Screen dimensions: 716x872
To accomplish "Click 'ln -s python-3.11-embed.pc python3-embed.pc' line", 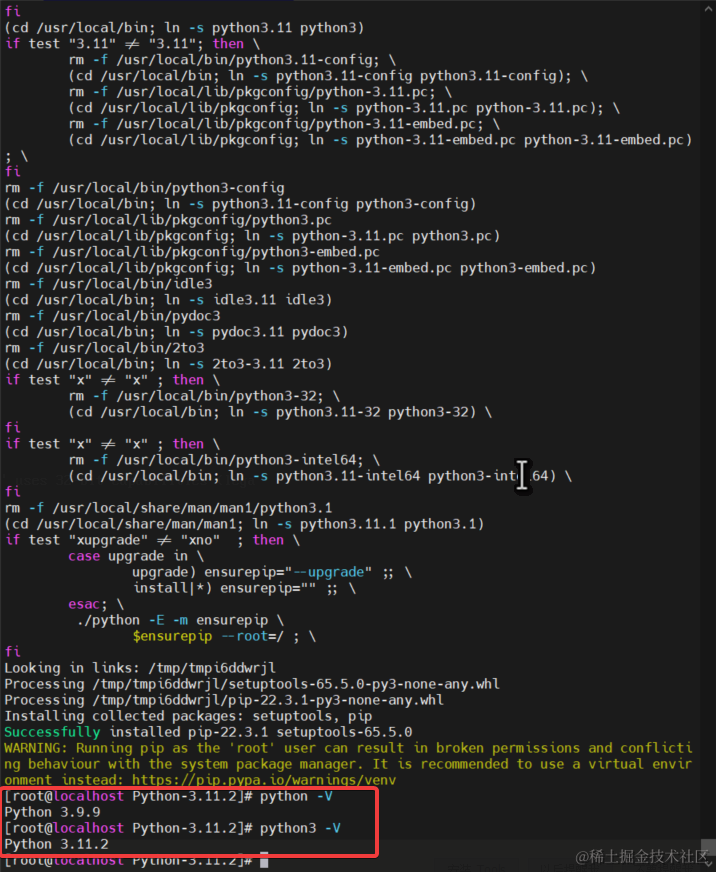I will (x=300, y=268).
